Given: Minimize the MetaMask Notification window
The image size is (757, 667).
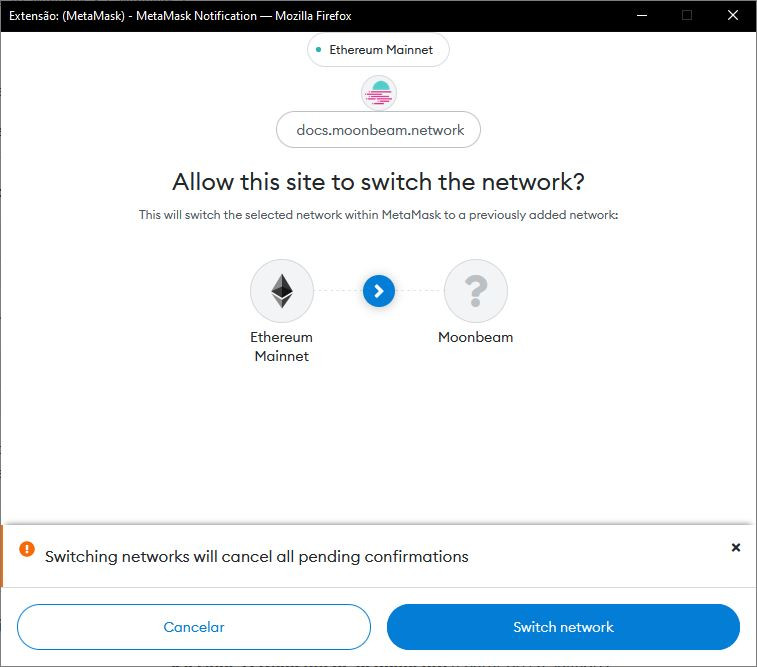Looking at the screenshot, I should coord(641,15).
